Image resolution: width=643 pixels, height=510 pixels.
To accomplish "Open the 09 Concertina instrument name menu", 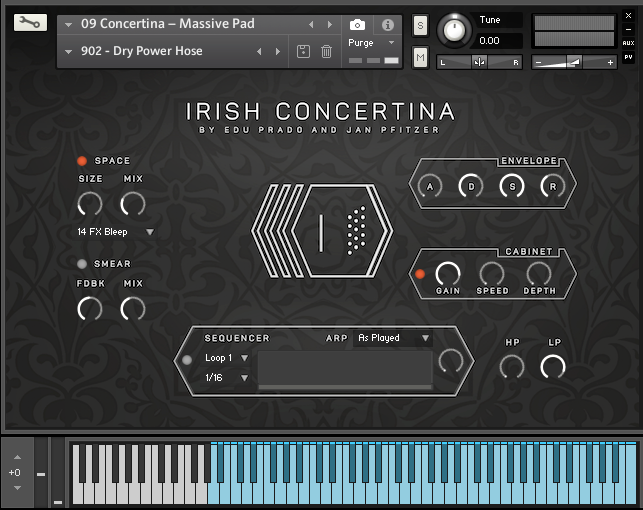I will (168, 24).
